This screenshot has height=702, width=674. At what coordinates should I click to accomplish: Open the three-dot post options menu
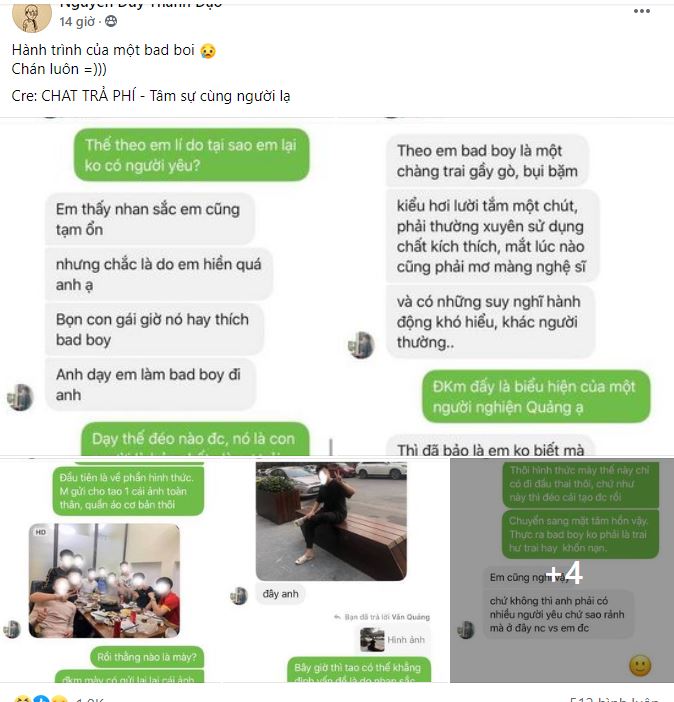coord(641,11)
